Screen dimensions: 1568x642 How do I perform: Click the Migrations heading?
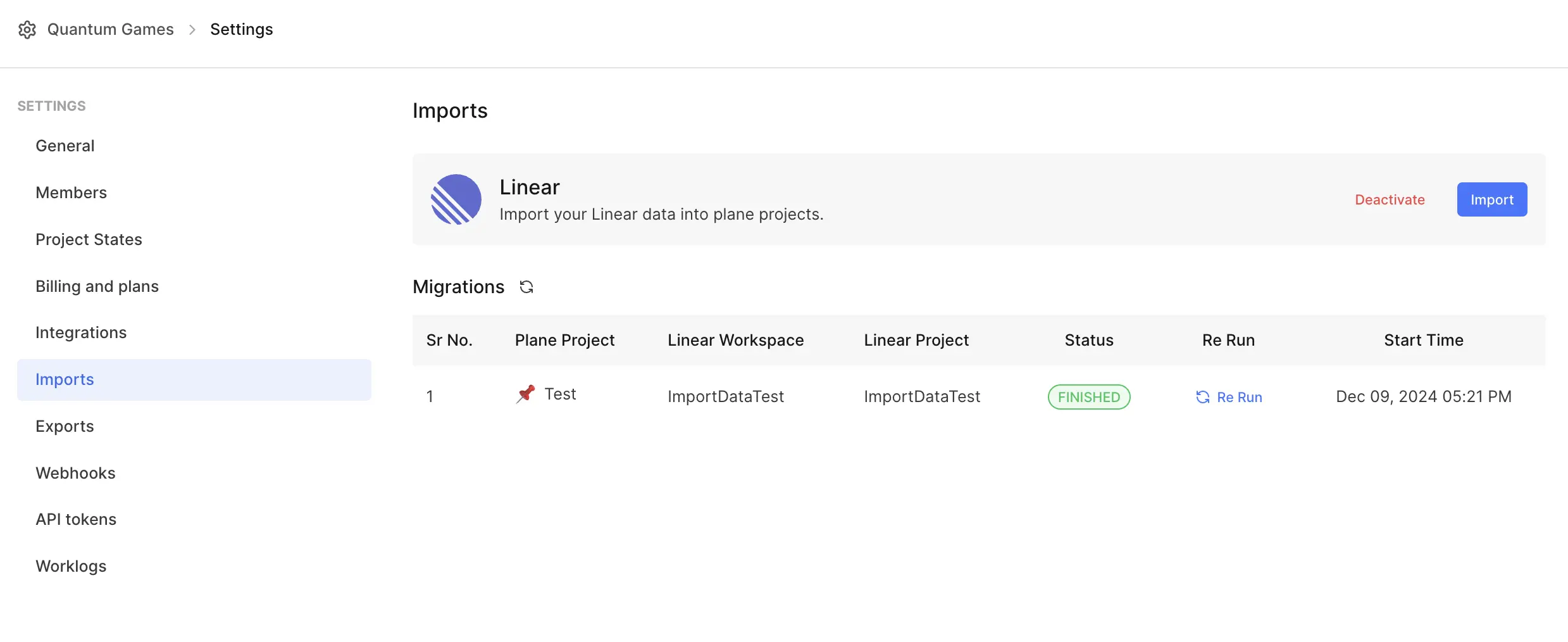coord(458,287)
